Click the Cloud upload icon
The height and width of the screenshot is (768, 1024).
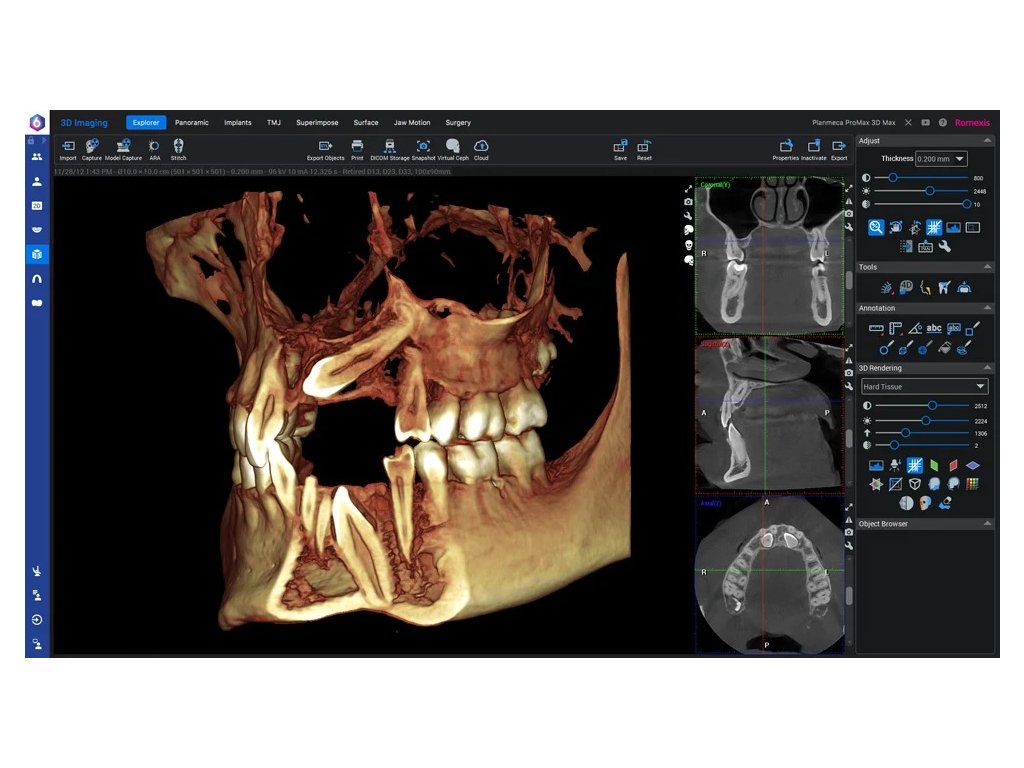pyautogui.click(x=481, y=147)
